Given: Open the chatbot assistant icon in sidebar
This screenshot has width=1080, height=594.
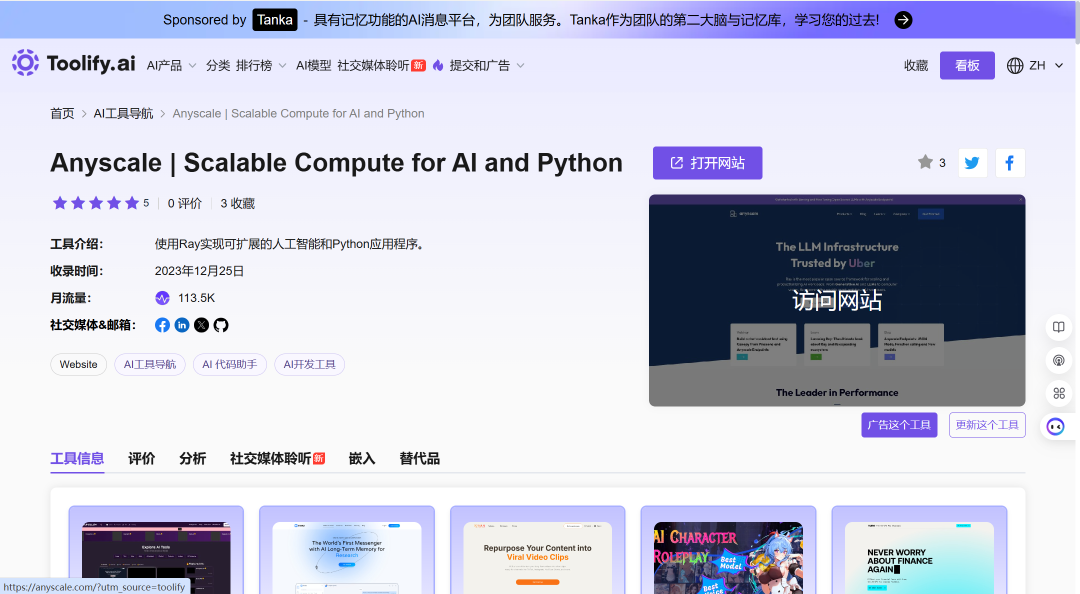Looking at the screenshot, I should tap(1056, 427).
